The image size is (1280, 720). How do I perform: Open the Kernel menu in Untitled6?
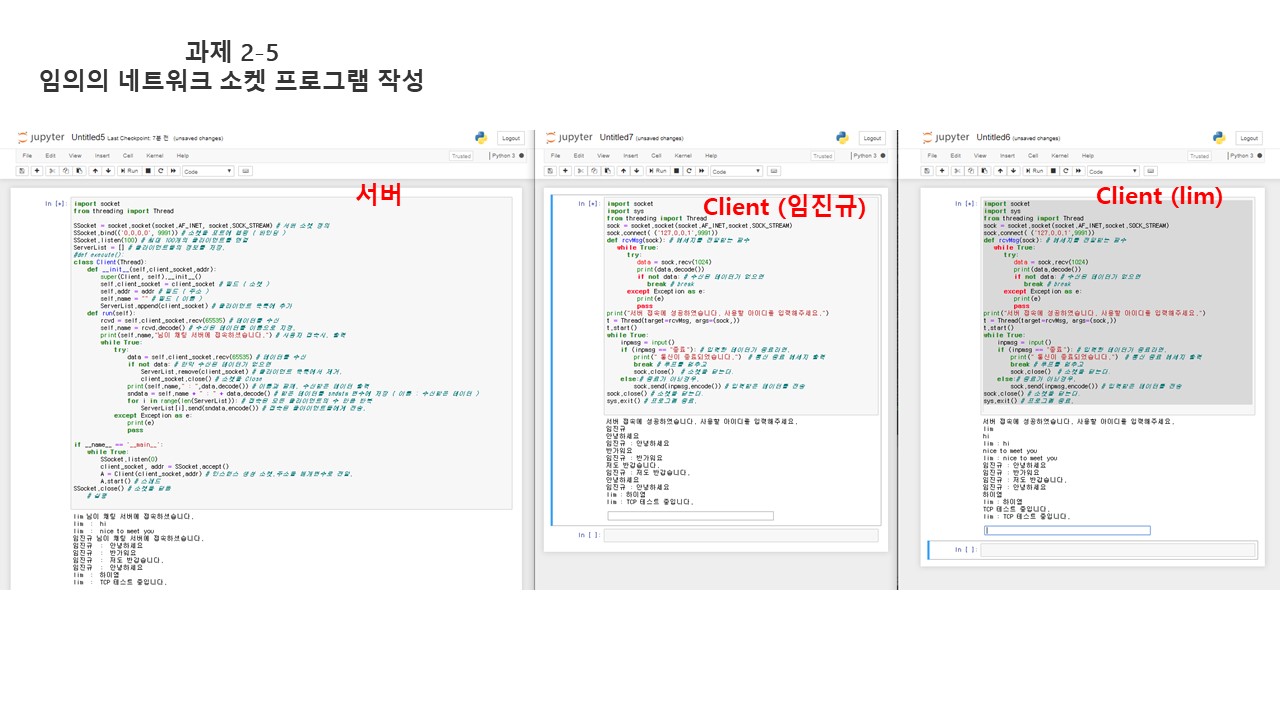(1060, 156)
